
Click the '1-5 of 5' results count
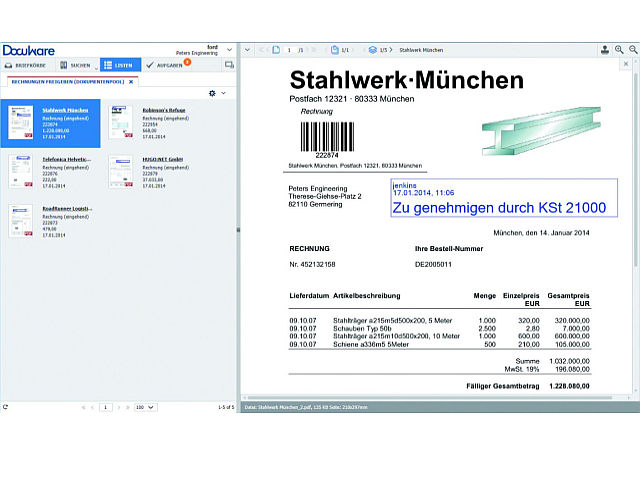point(226,407)
